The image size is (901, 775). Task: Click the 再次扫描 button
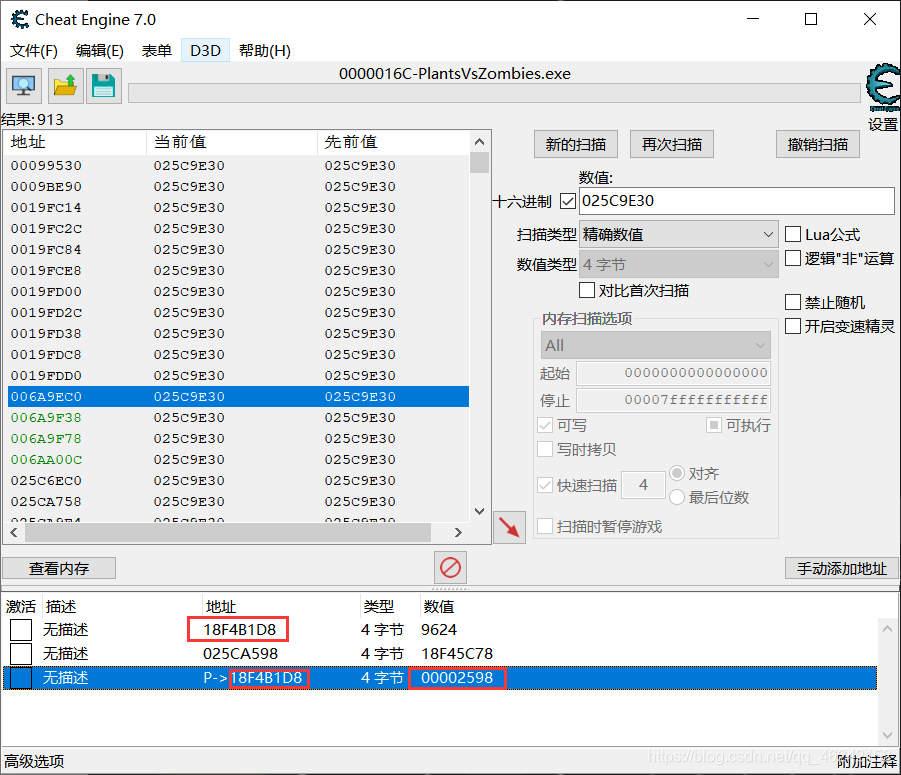[x=672, y=144]
